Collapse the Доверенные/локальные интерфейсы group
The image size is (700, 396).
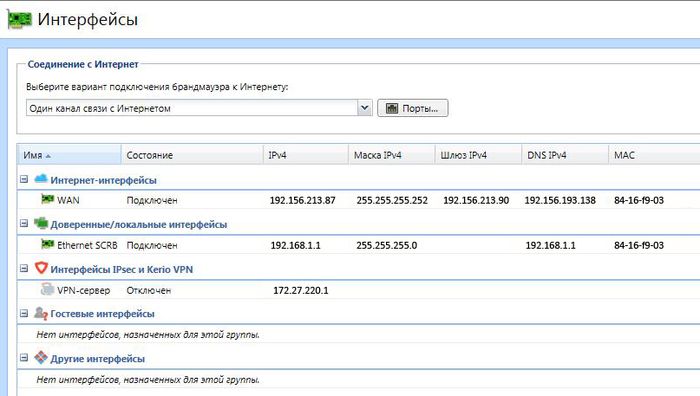pos(24,223)
